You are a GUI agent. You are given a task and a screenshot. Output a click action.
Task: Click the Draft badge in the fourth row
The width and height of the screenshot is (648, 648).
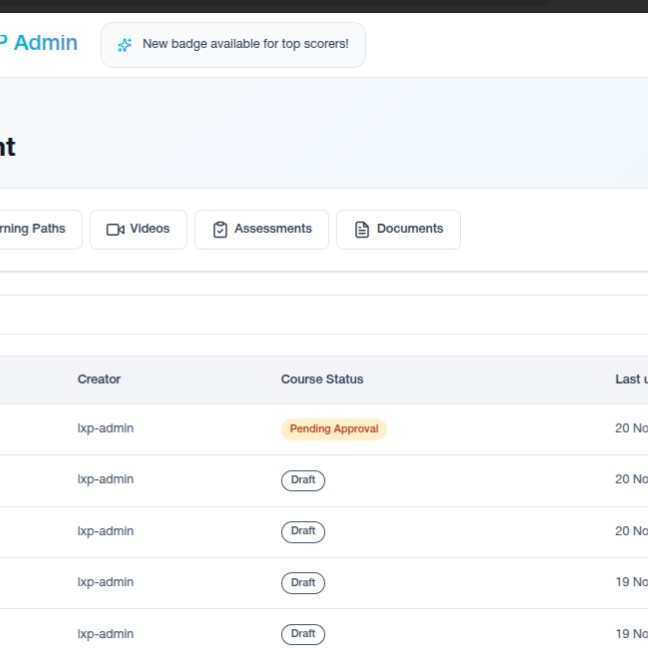303,583
